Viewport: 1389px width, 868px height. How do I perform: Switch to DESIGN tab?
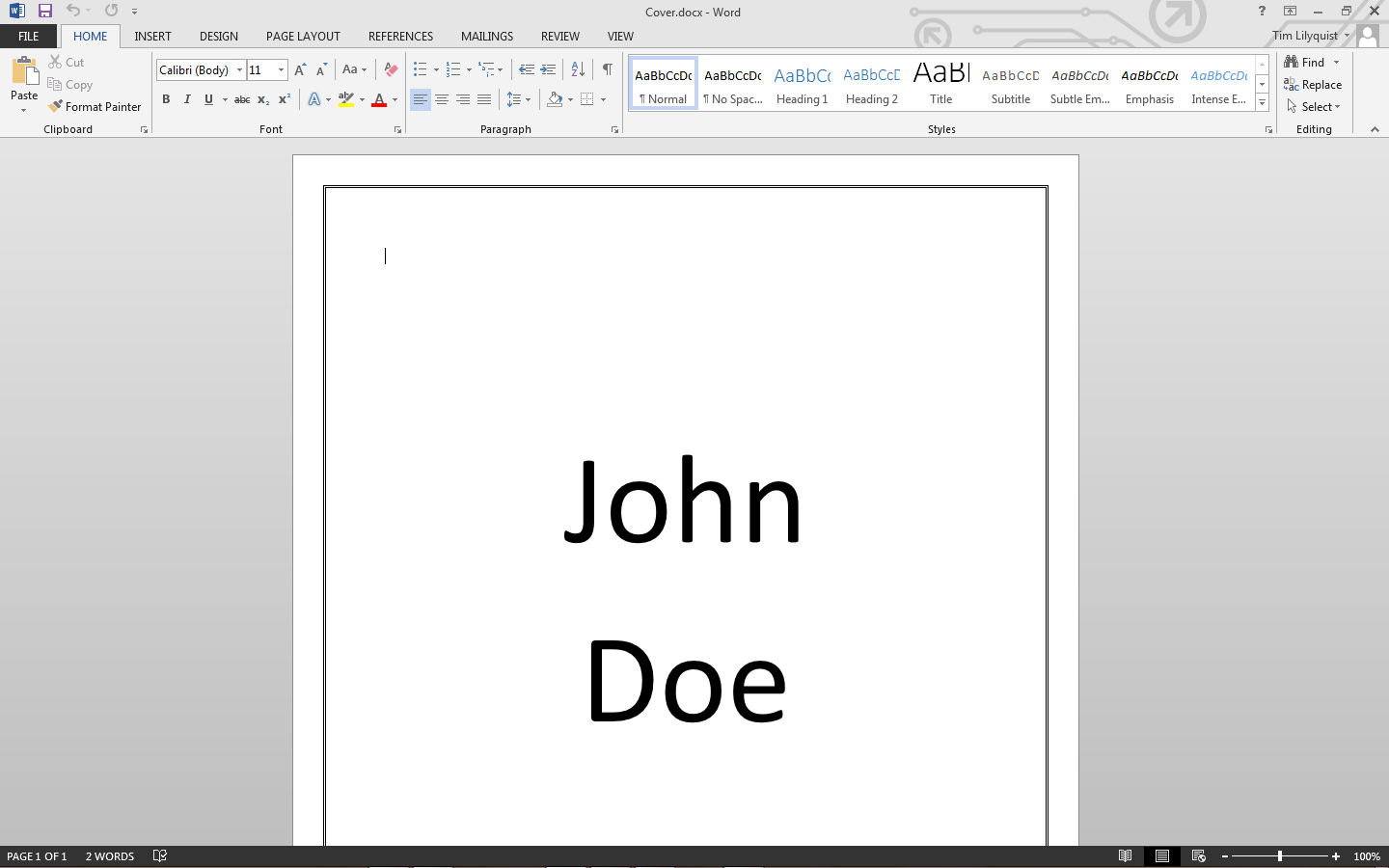[x=219, y=36]
